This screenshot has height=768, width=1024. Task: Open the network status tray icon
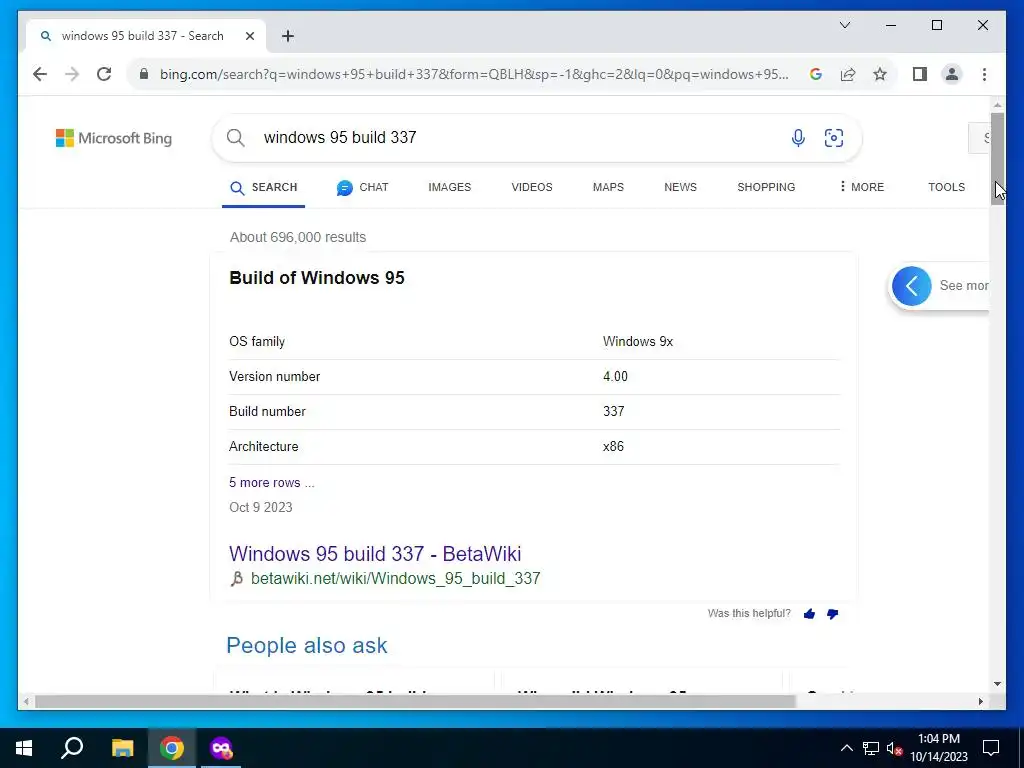click(871, 748)
